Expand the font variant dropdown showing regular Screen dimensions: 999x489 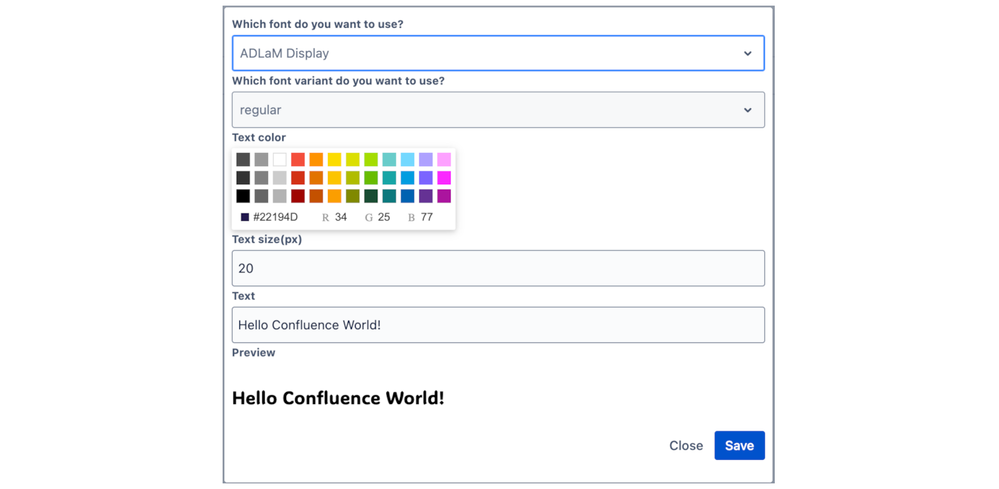coord(498,110)
